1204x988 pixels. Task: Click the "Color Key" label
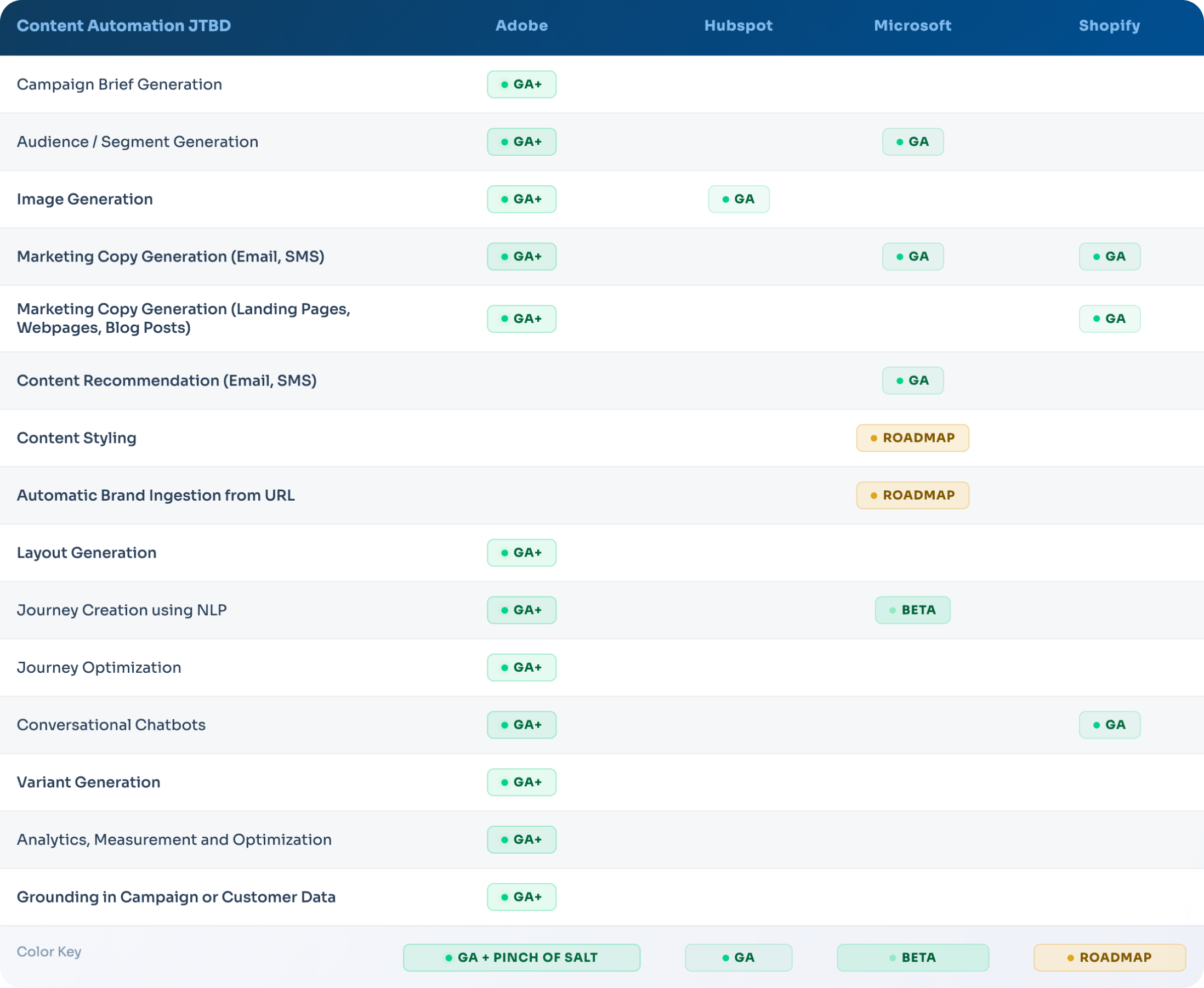pos(49,952)
